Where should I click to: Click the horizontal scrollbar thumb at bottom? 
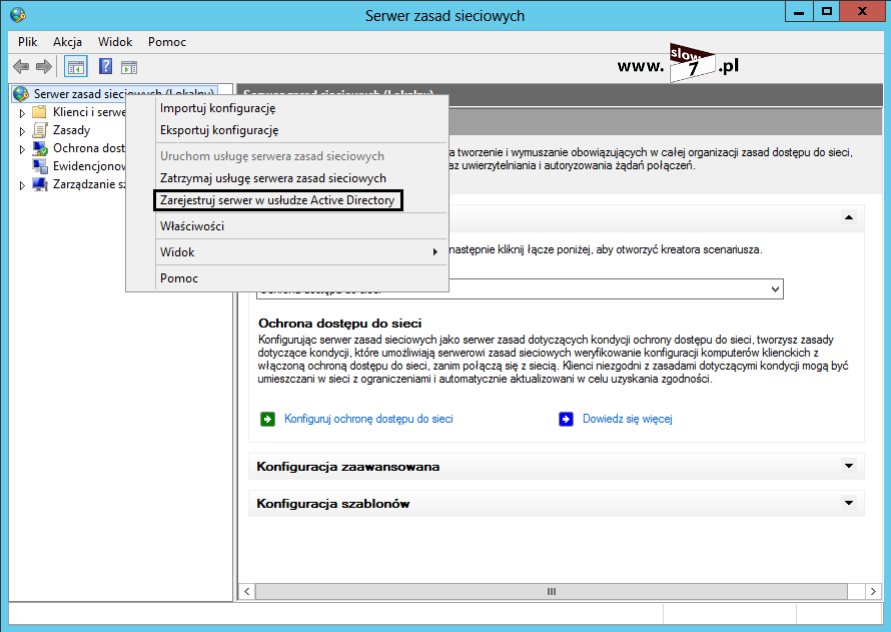click(x=550, y=591)
